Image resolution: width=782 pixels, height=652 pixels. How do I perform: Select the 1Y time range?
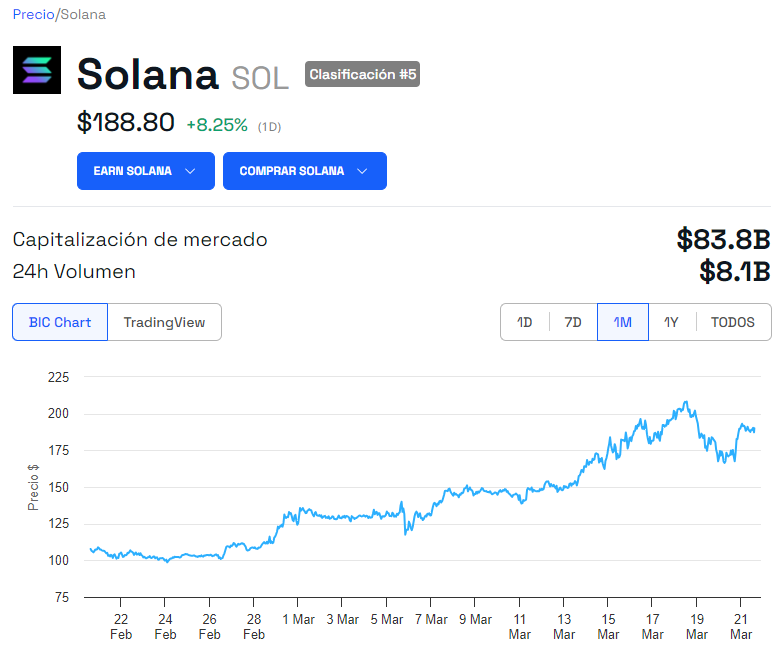[671, 322]
